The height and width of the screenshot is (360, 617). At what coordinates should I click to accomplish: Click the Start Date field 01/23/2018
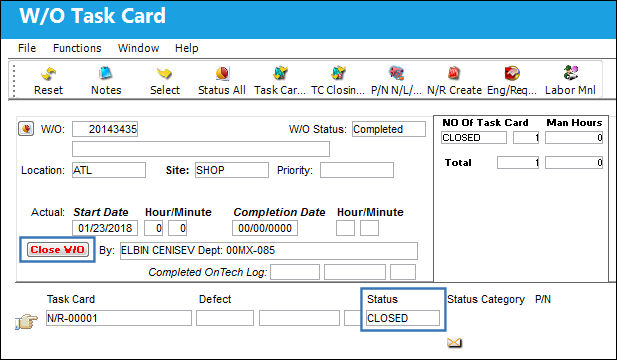[x=105, y=228]
